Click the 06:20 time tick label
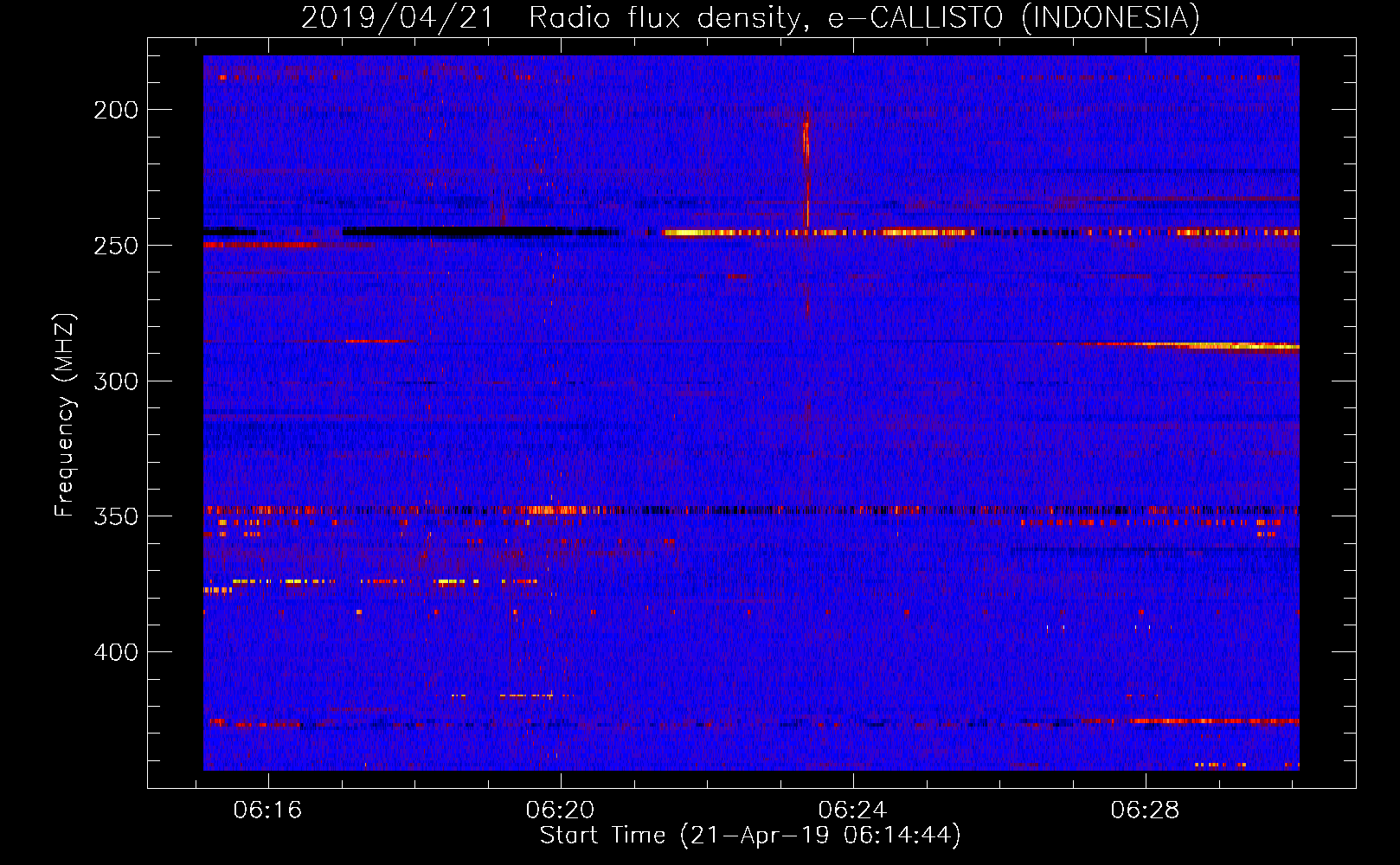1400x865 pixels. pyautogui.click(x=560, y=810)
